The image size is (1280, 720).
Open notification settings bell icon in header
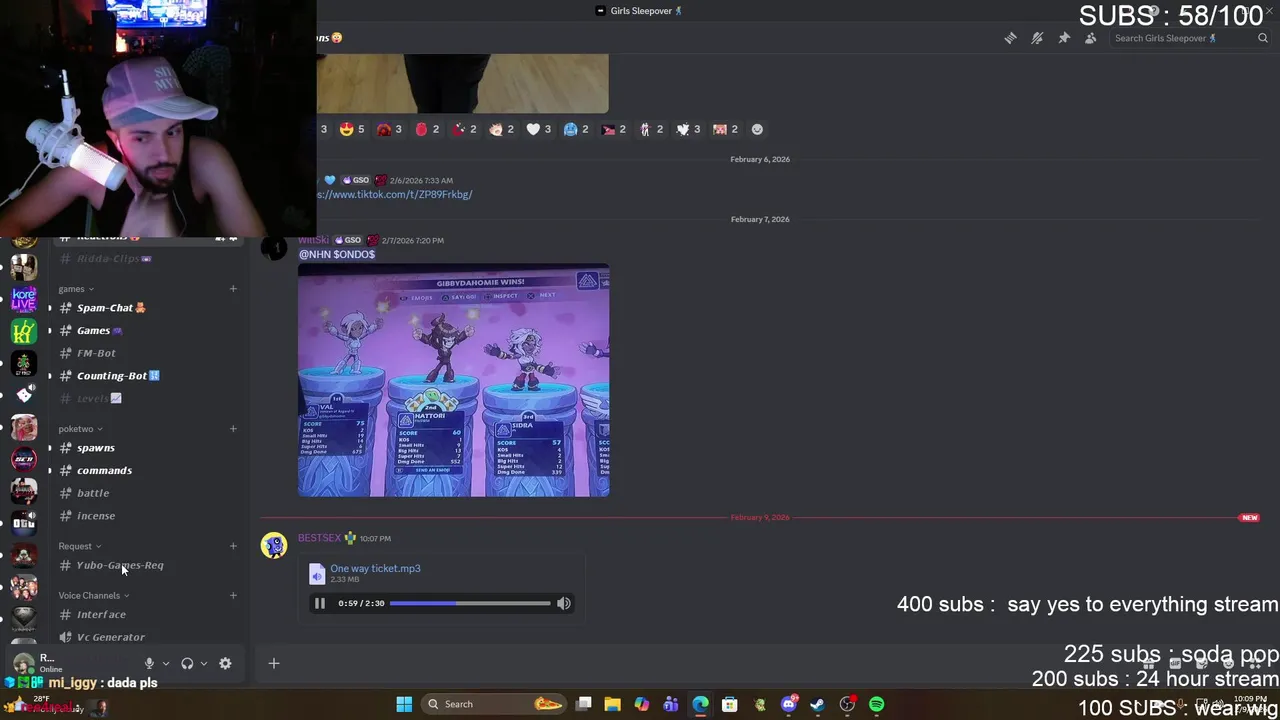coord(1037,38)
